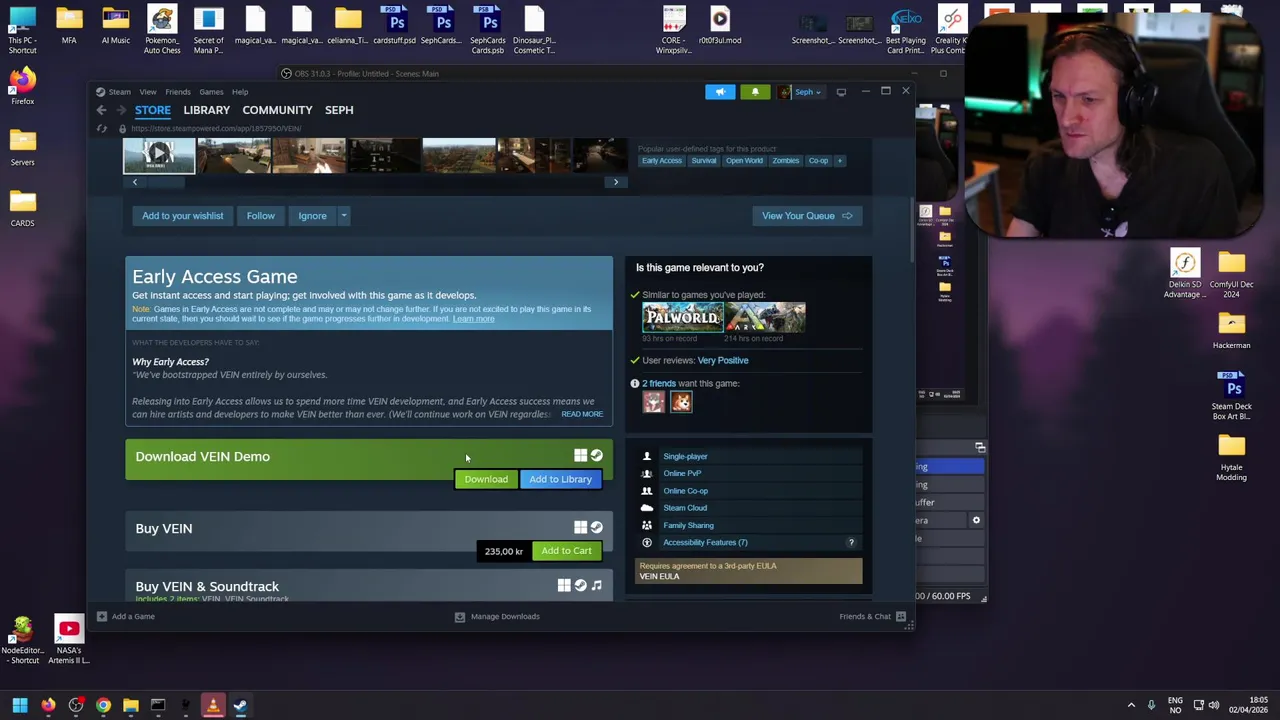Click Add to Cart for Buy VEIN
This screenshot has height=720, width=1280.
click(567, 551)
